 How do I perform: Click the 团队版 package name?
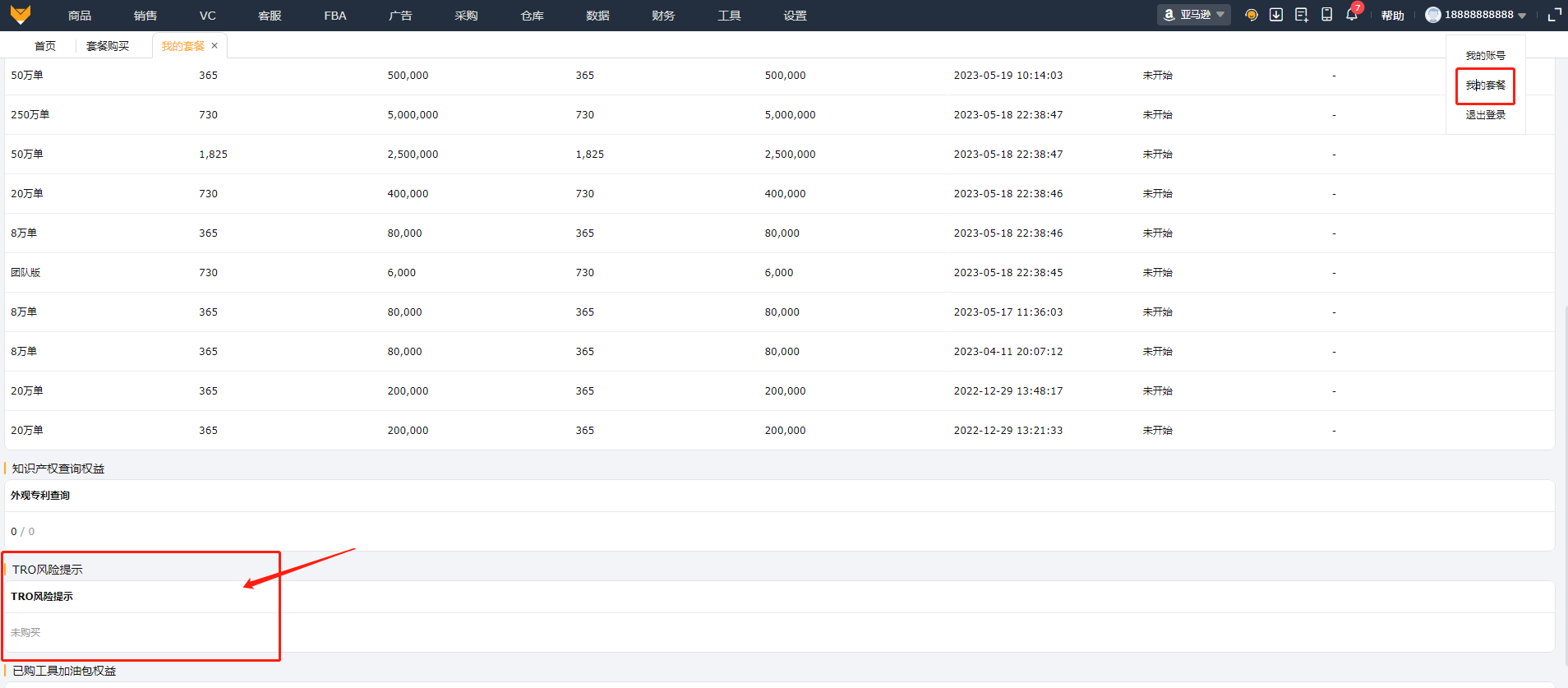[25, 273]
